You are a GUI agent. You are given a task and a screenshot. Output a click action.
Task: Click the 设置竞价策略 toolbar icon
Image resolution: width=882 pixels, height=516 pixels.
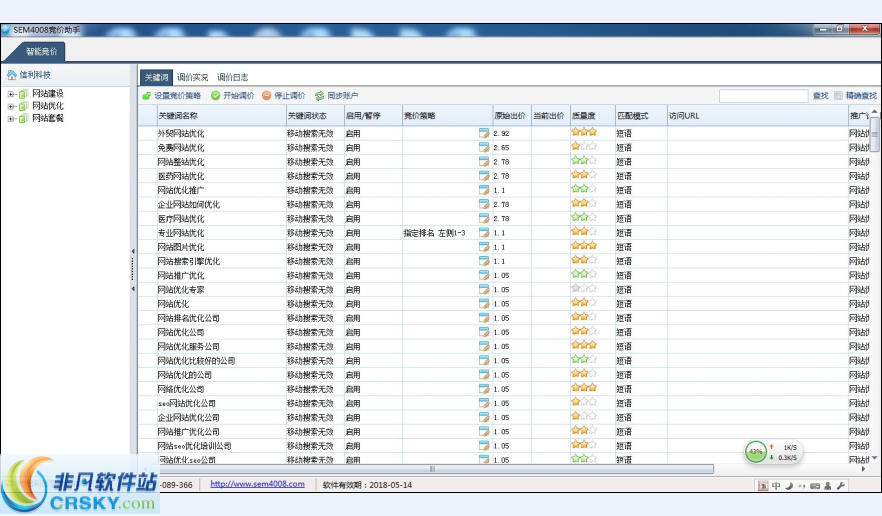click(x=147, y=96)
